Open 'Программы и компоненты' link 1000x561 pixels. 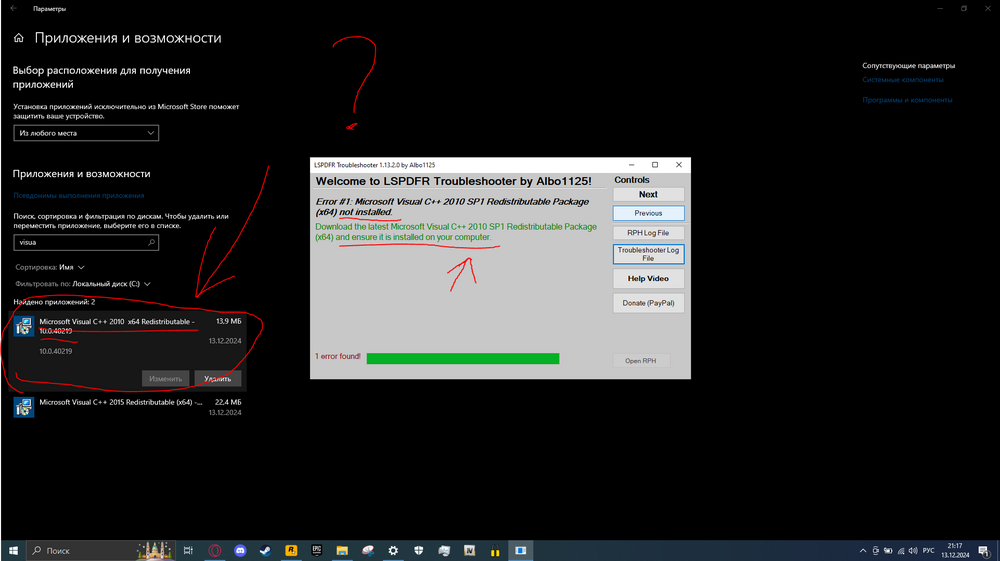[907, 100]
